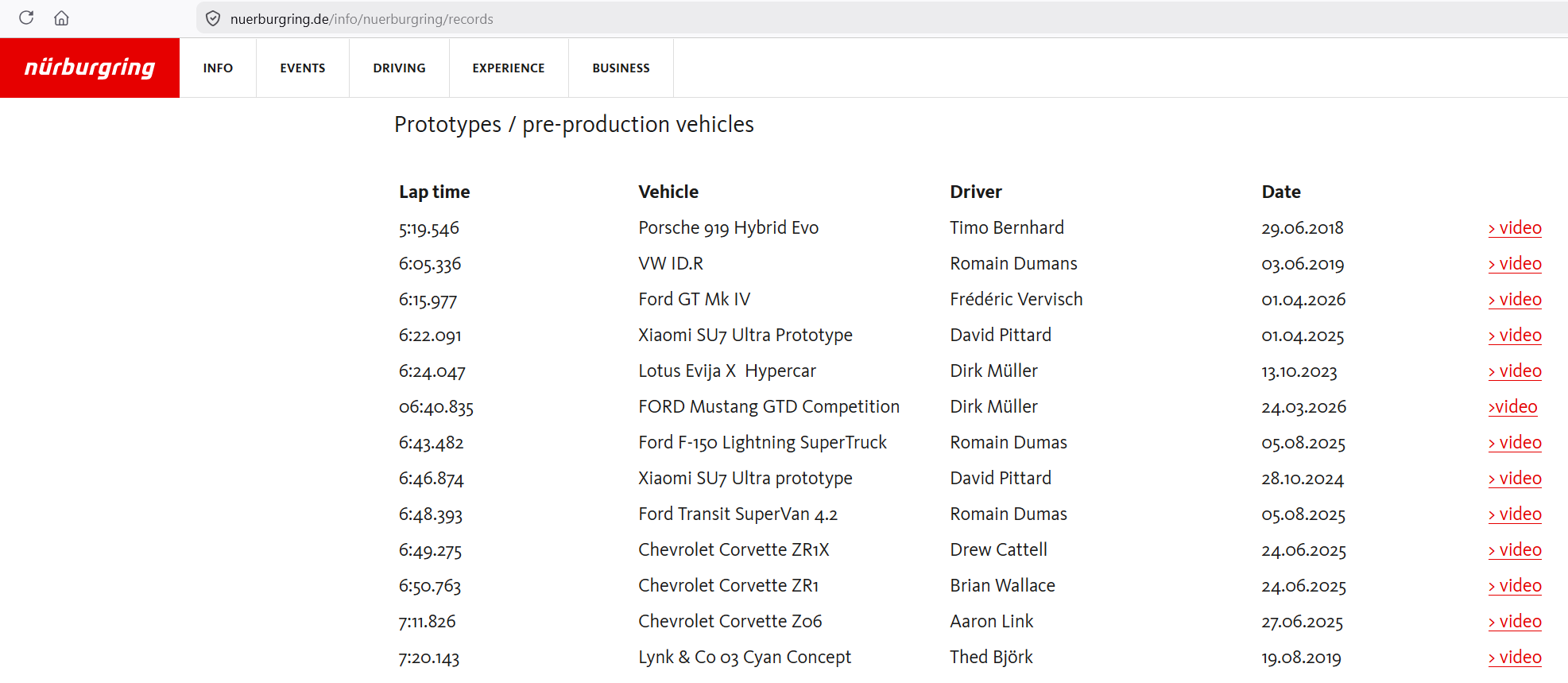
Task: Click the browser reload icon
Action: pos(26,17)
